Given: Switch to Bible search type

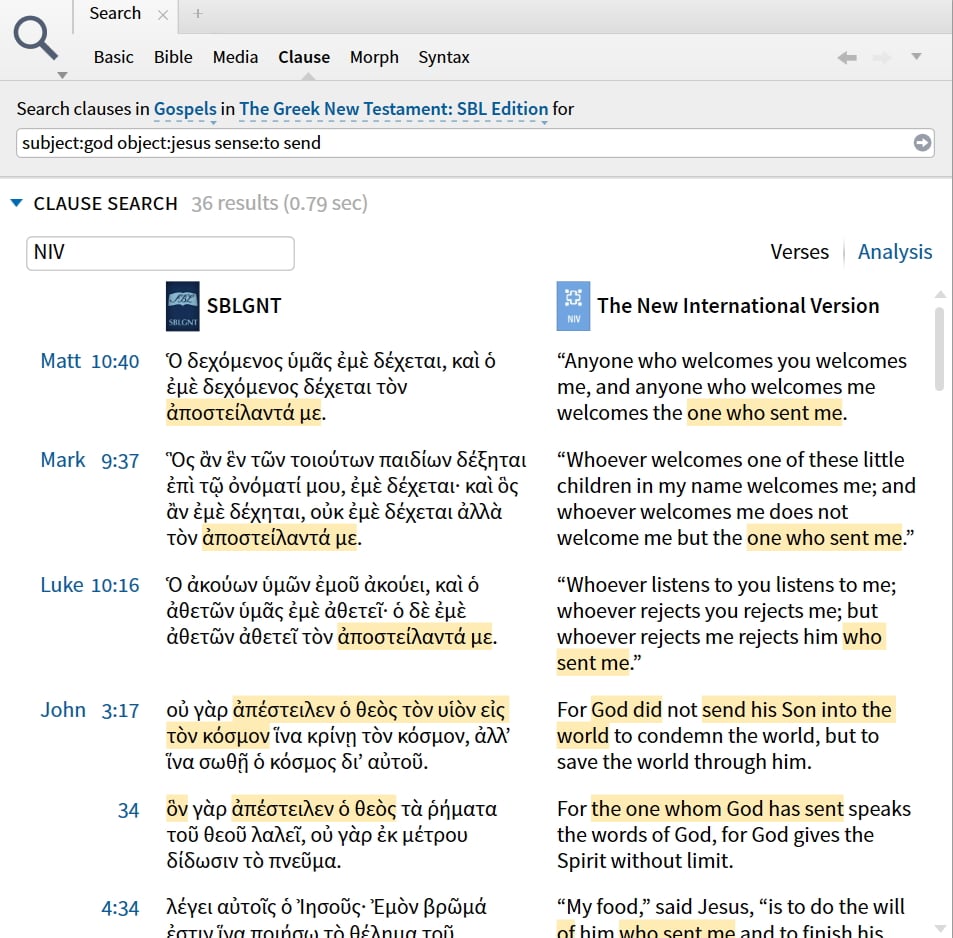Looking at the screenshot, I should coord(173,57).
